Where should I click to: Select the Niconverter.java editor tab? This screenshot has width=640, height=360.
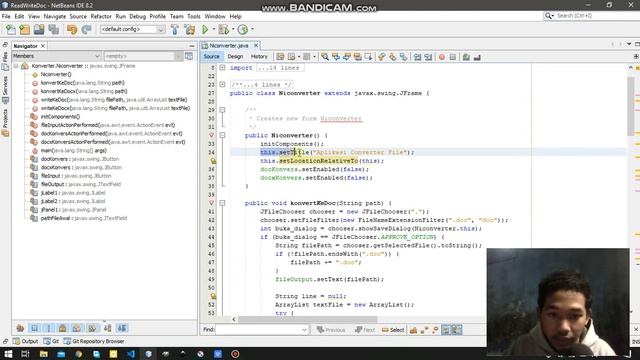click(x=229, y=46)
